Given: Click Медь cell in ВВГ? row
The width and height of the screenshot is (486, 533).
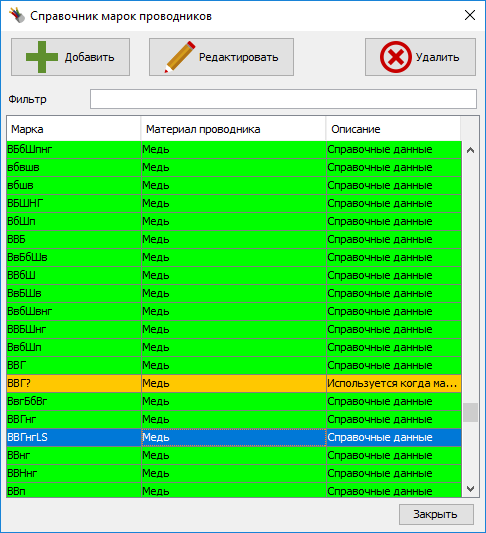Looking at the screenshot, I should point(233,383).
